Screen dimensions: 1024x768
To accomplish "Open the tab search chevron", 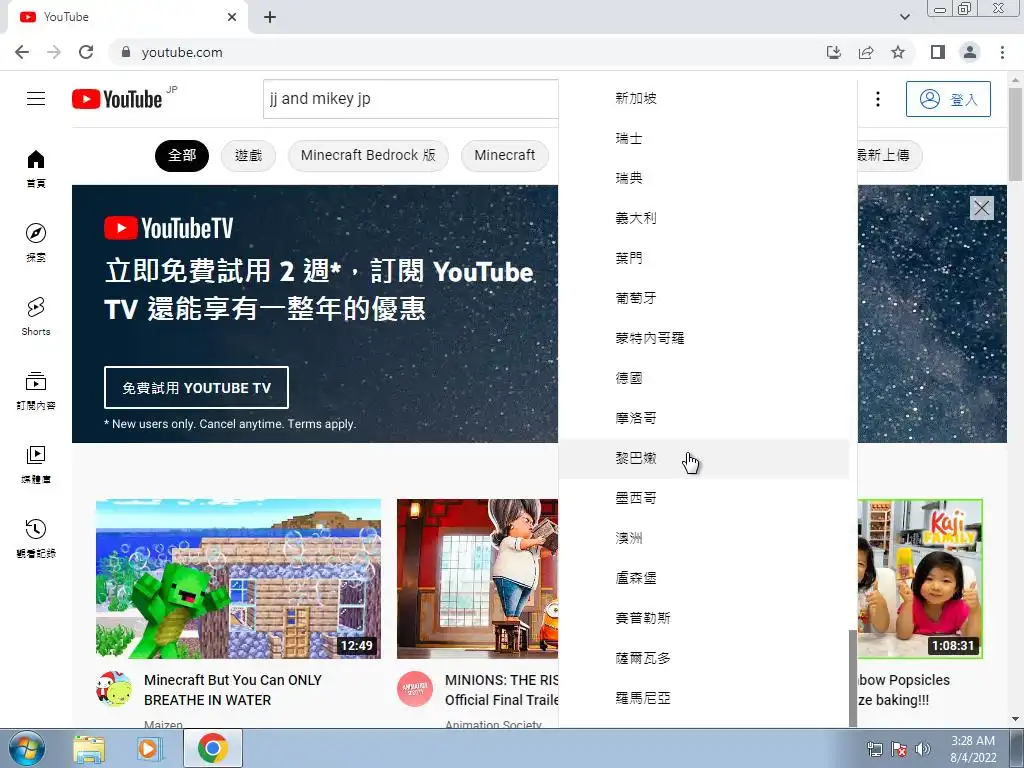I will point(904,17).
